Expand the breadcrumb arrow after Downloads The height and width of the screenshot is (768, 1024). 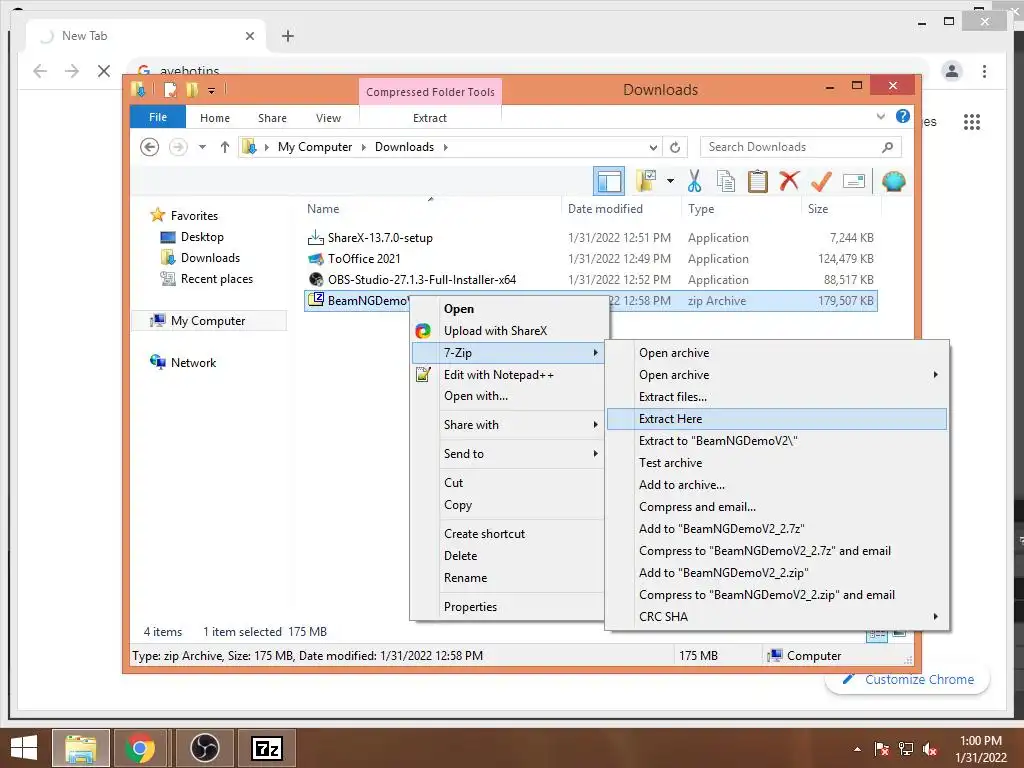tap(445, 147)
